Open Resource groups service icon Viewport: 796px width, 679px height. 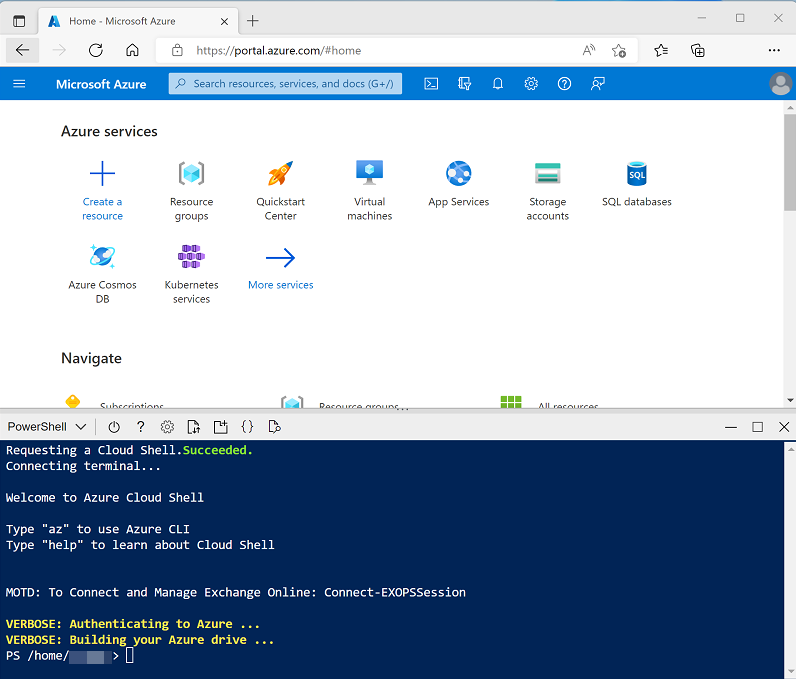coord(191,174)
